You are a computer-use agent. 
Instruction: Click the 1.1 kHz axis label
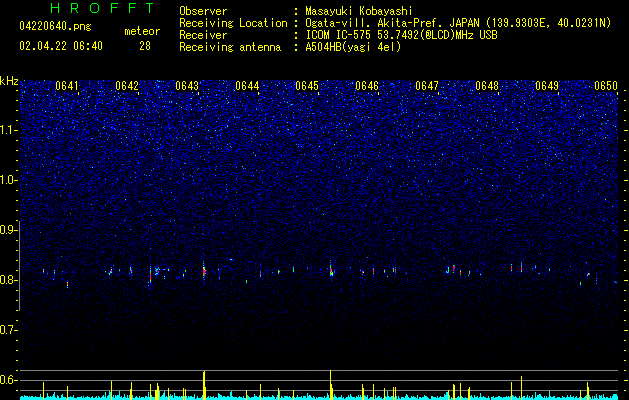(8, 130)
